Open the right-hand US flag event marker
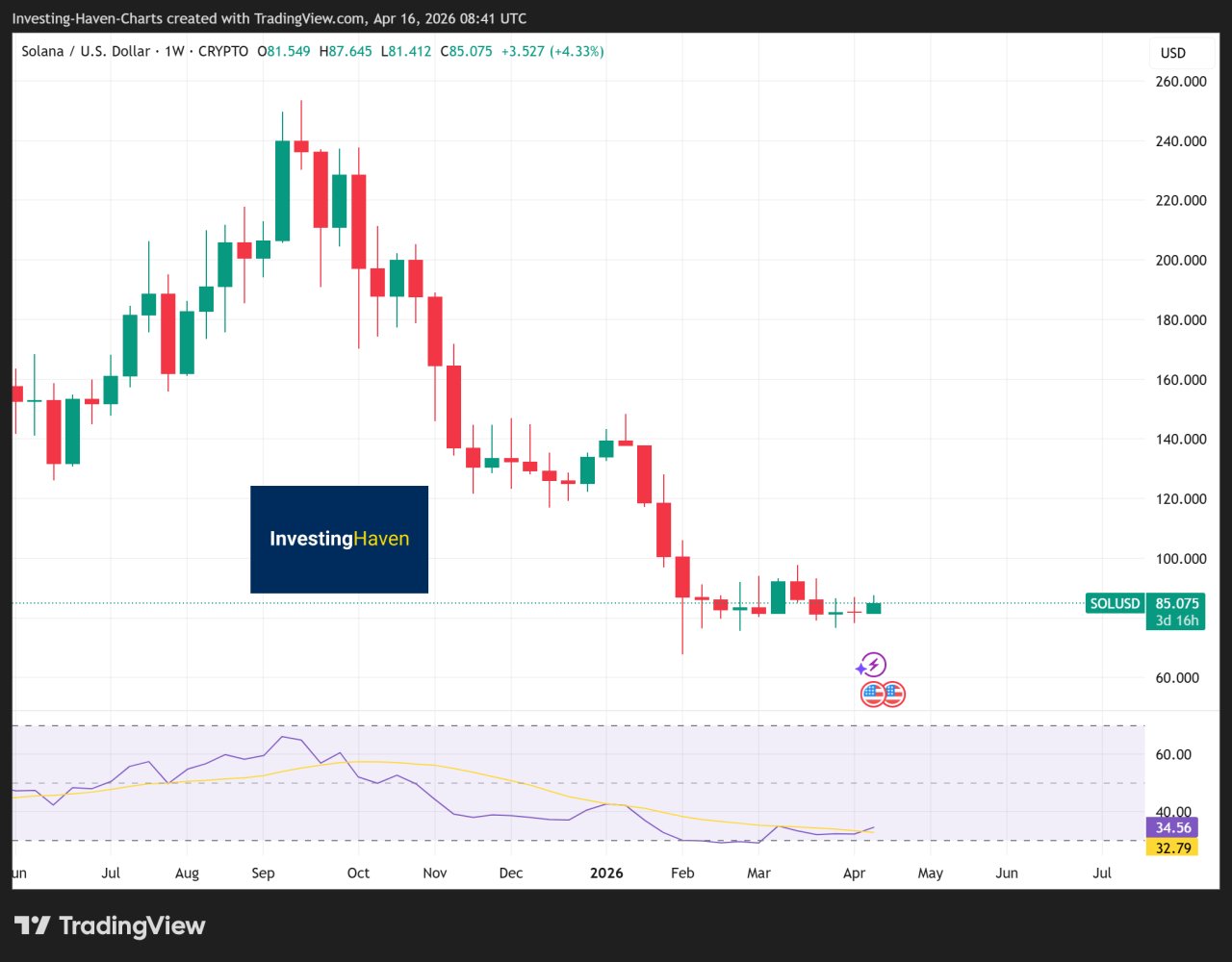 tap(893, 695)
